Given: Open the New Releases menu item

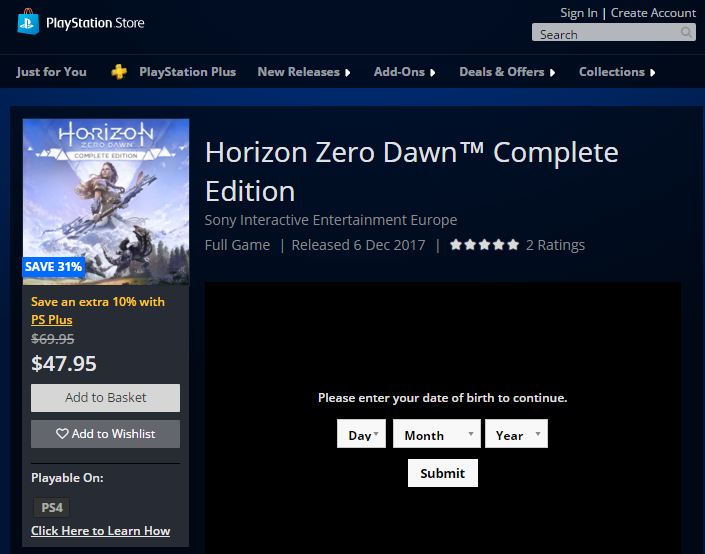Looking at the screenshot, I should [x=299, y=72].
